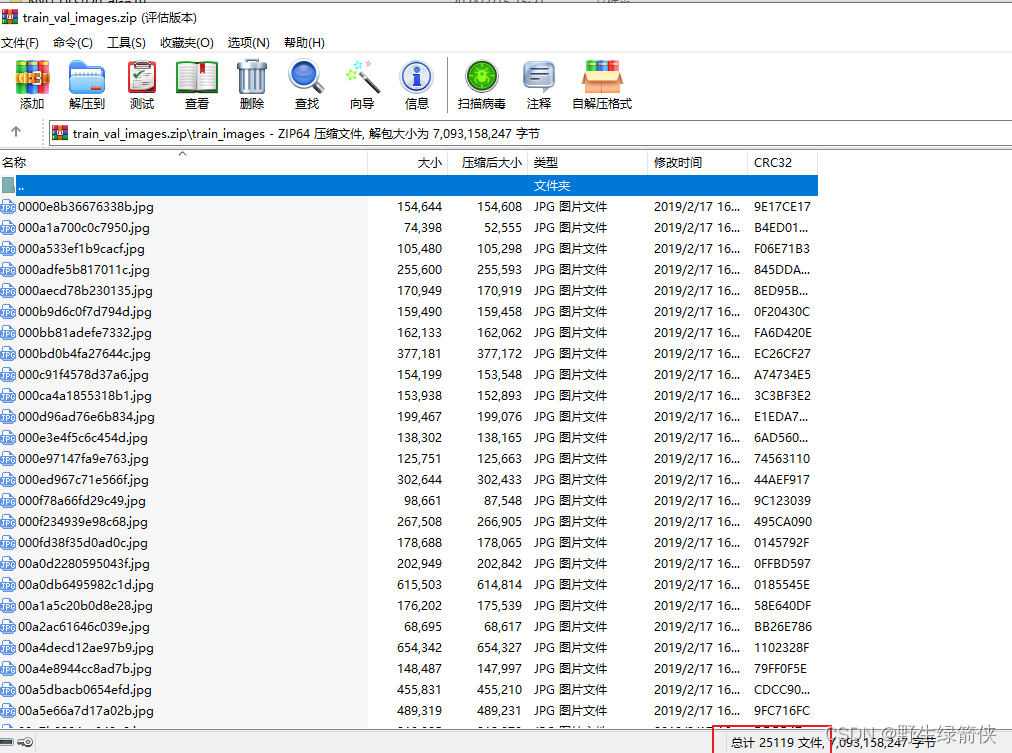Viewport: 1012px width, 753px height.
Task: Select file 000ca4a1855318b1.jpg
Action: (x=85, y=396)
